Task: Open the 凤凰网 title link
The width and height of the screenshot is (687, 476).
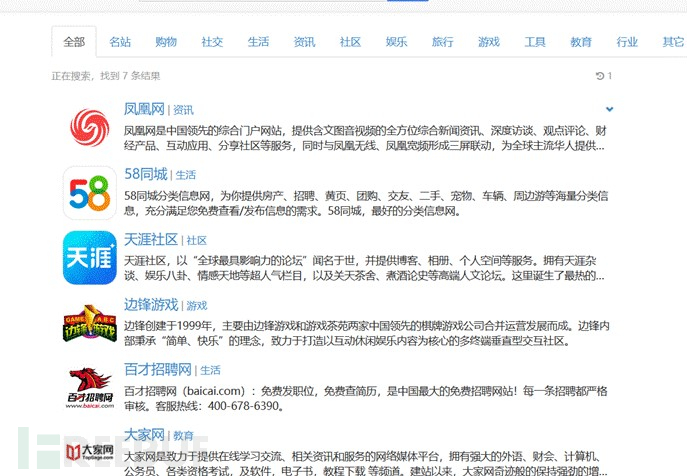Action: [144, 109]
